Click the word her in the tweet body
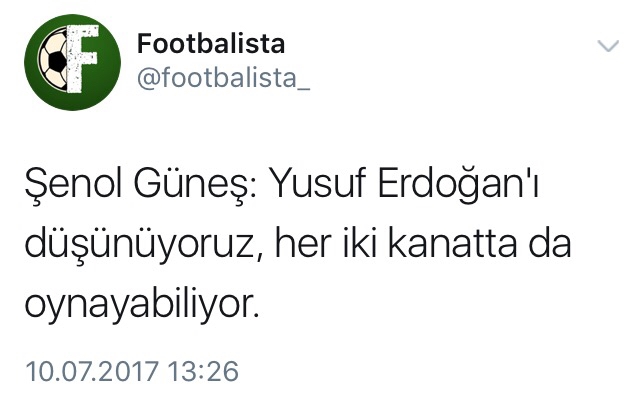640x414 pixels. coord(302,243)
